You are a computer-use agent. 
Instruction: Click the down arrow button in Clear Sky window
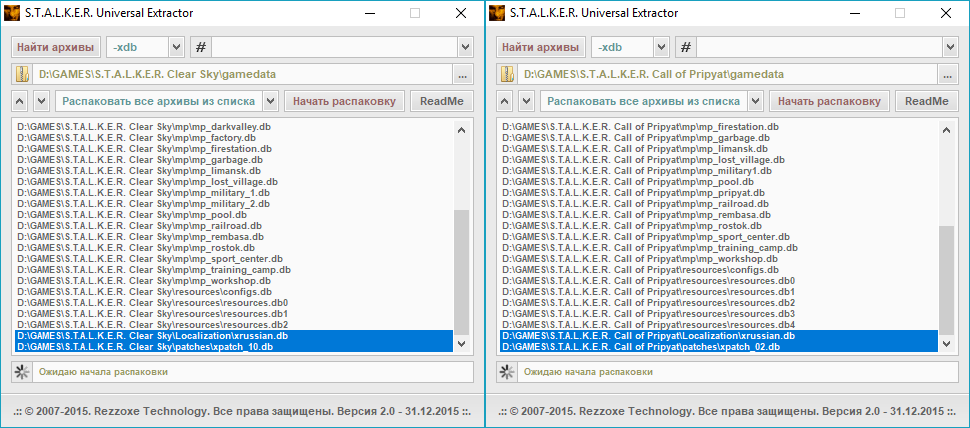click(x=41, y=101)
